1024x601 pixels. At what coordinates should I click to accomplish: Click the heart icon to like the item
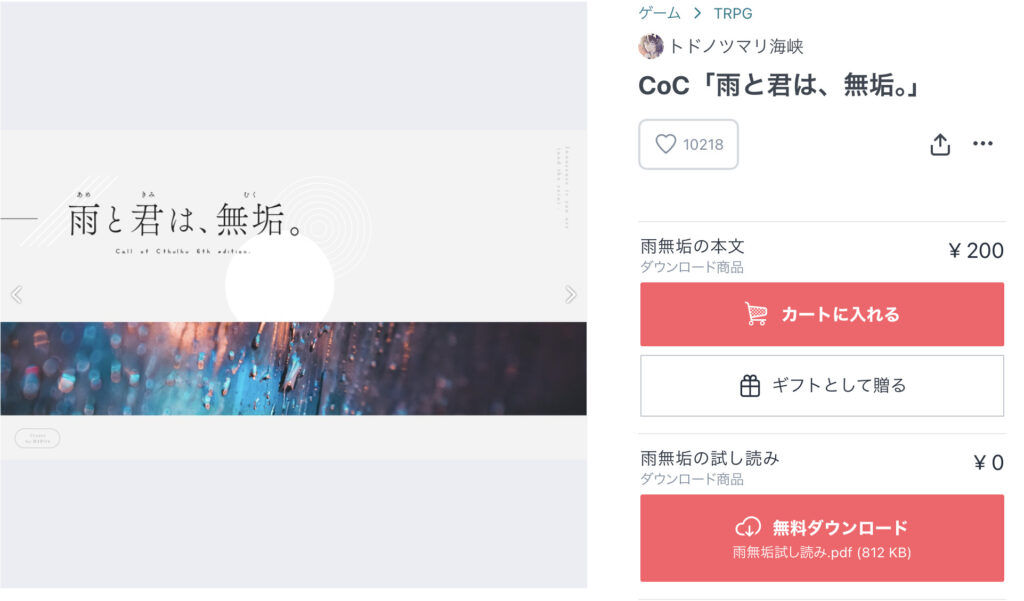665,144
